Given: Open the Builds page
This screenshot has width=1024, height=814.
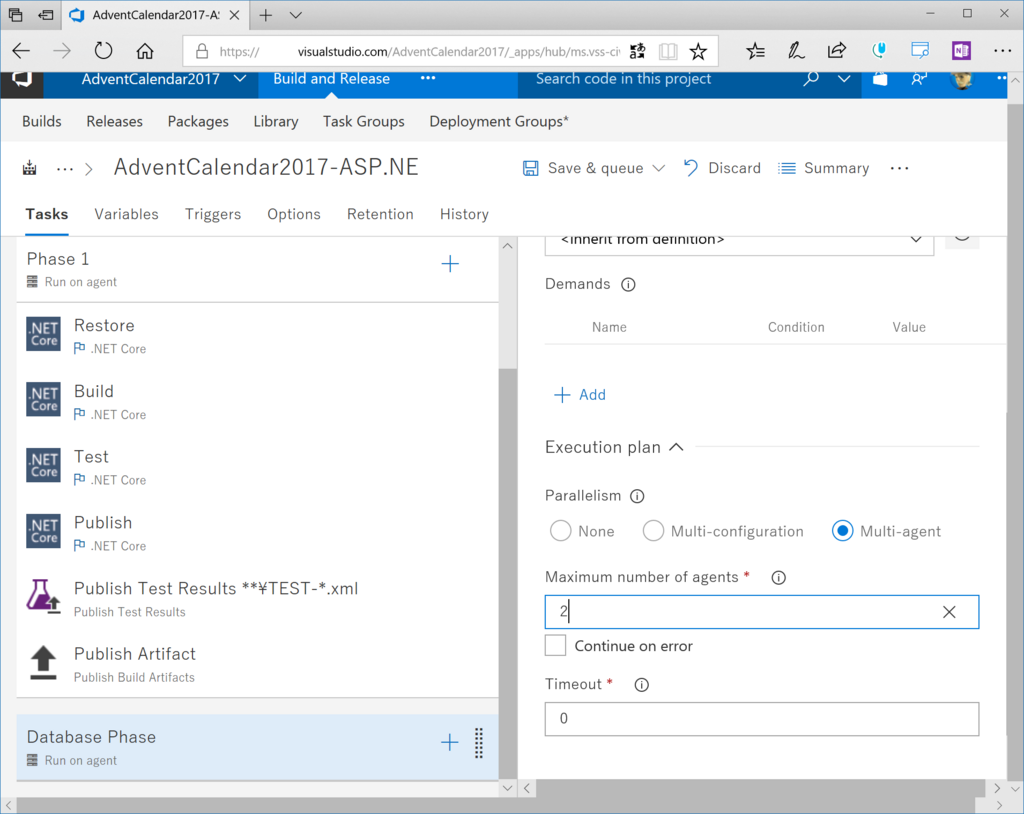Looking at the screenshot, I should pyautogui.click(x=42, y=122).
